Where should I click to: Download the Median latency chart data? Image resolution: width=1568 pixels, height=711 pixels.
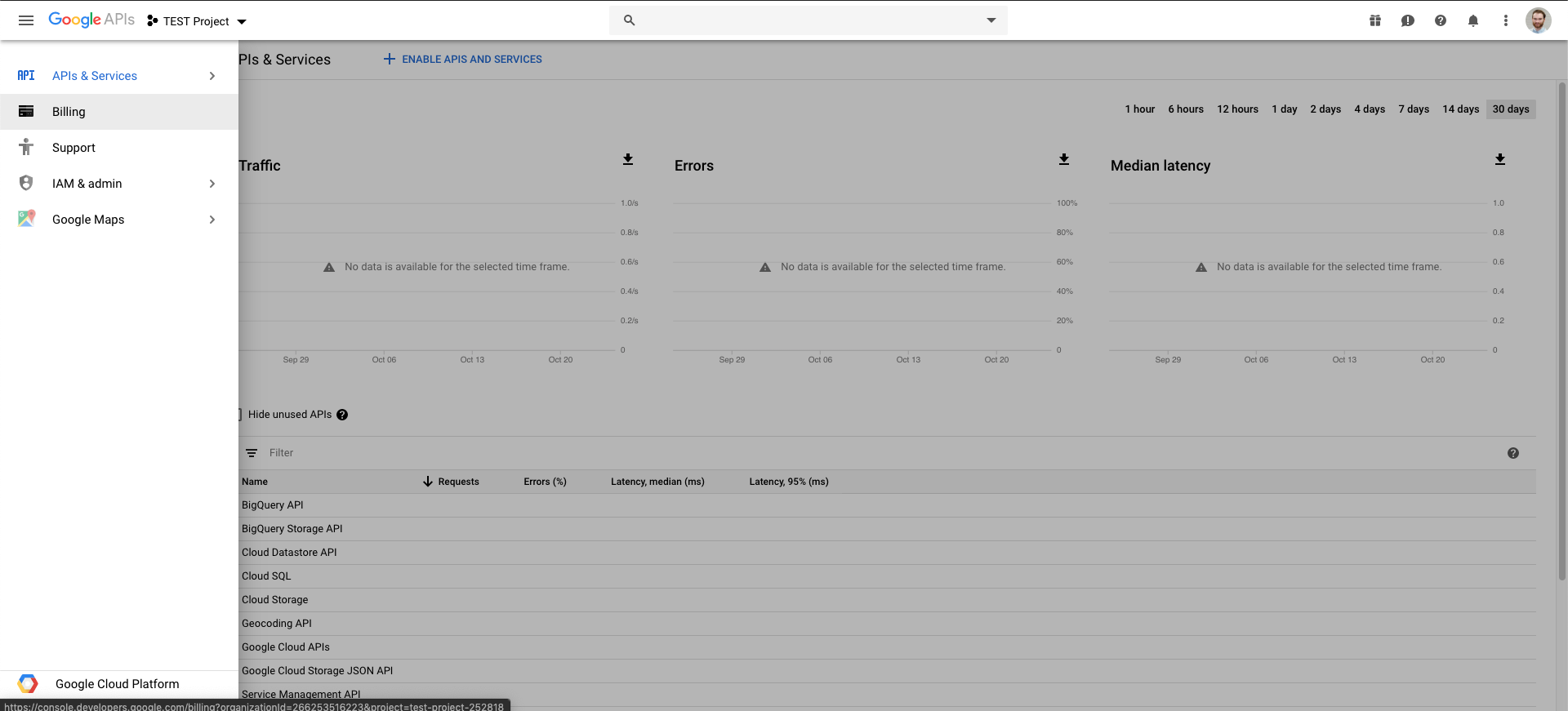1500,159
